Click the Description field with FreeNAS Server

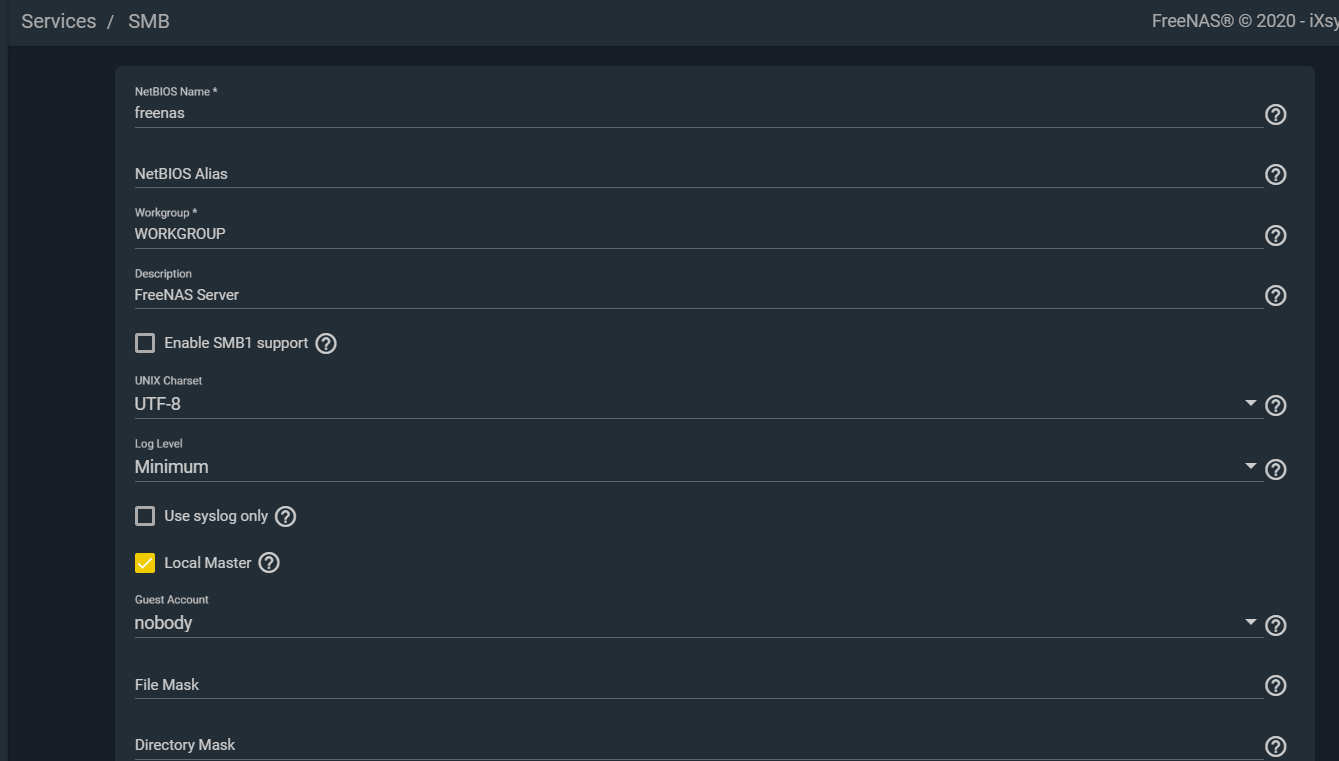pos(697,295)
